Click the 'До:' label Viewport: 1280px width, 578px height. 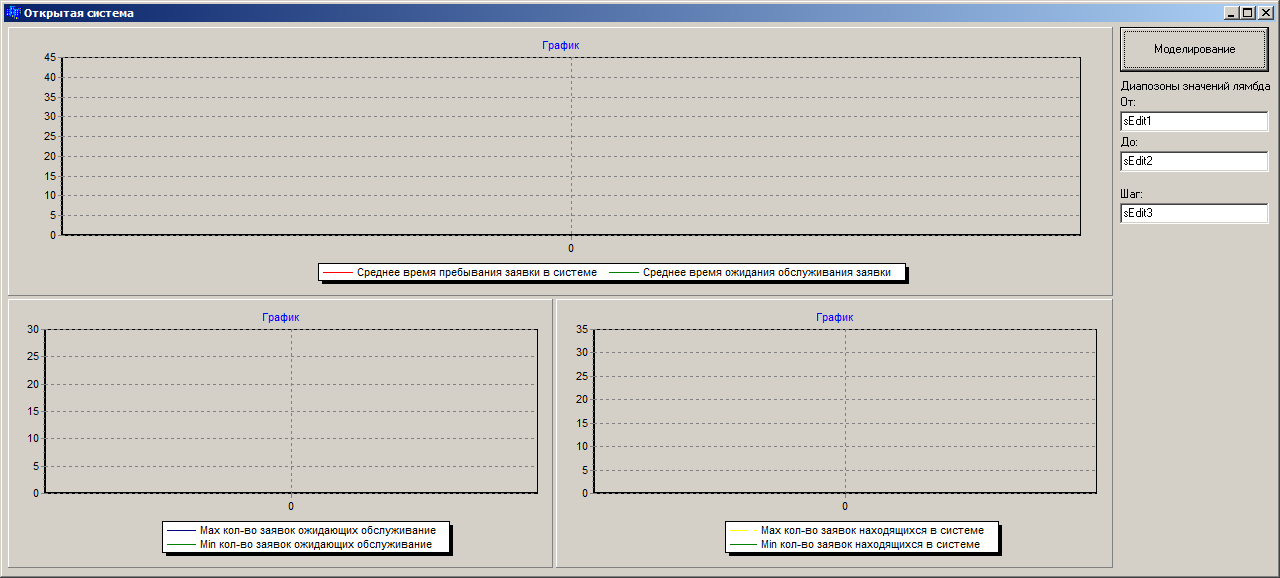click(x=1130, y=142)
